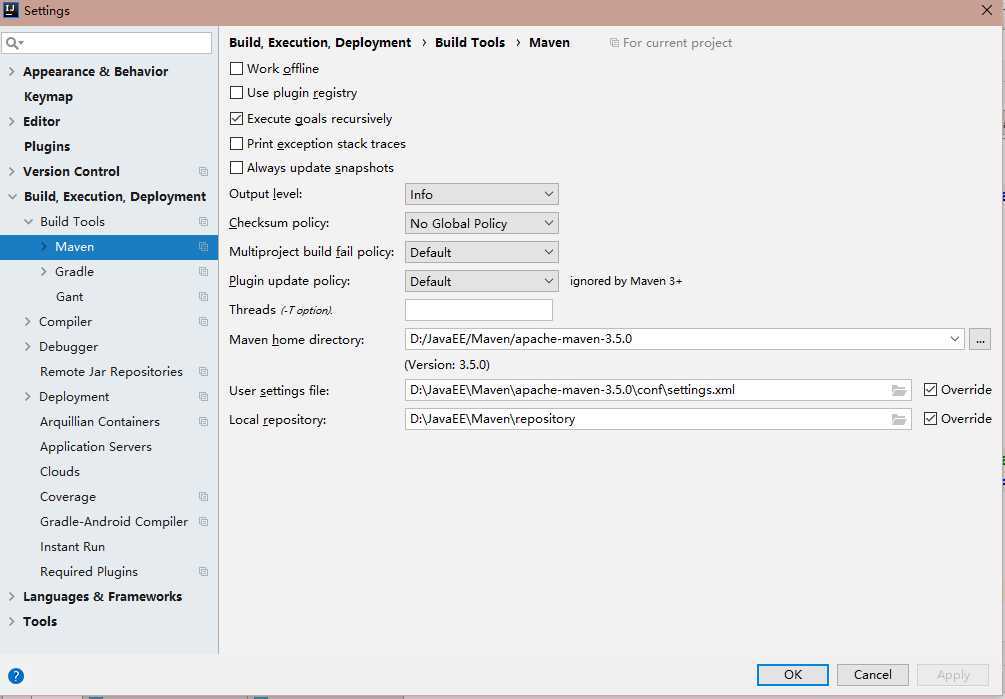This screenshot has width=1005, height=699.
Task: Click project-level icon beside Coverage entry
Action: click(204, 497)
